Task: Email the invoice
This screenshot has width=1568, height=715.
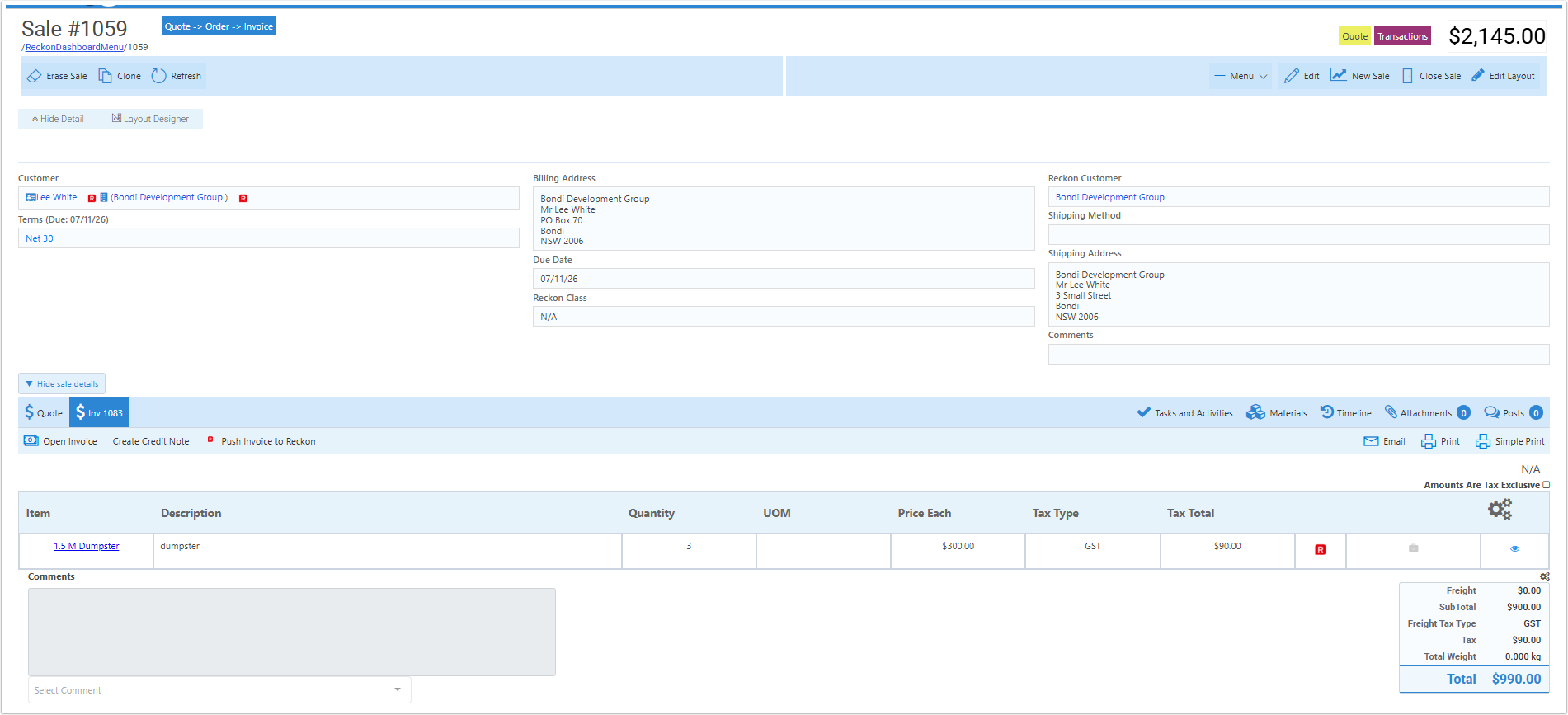Action: [x=1385, y=441]
